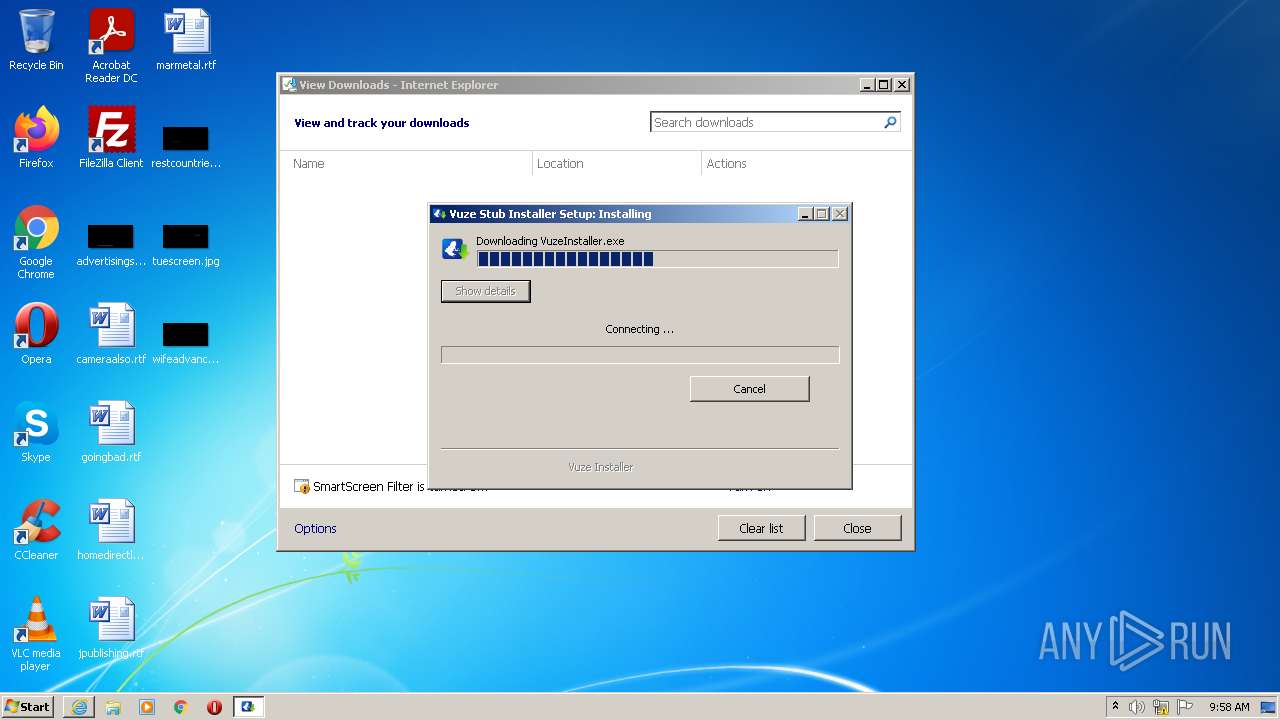Viewport: 1280px width, 720px height.
Task: Select the cameraalso.rtf desktop file
Action: pyautogui.click(x=111, y=334)
